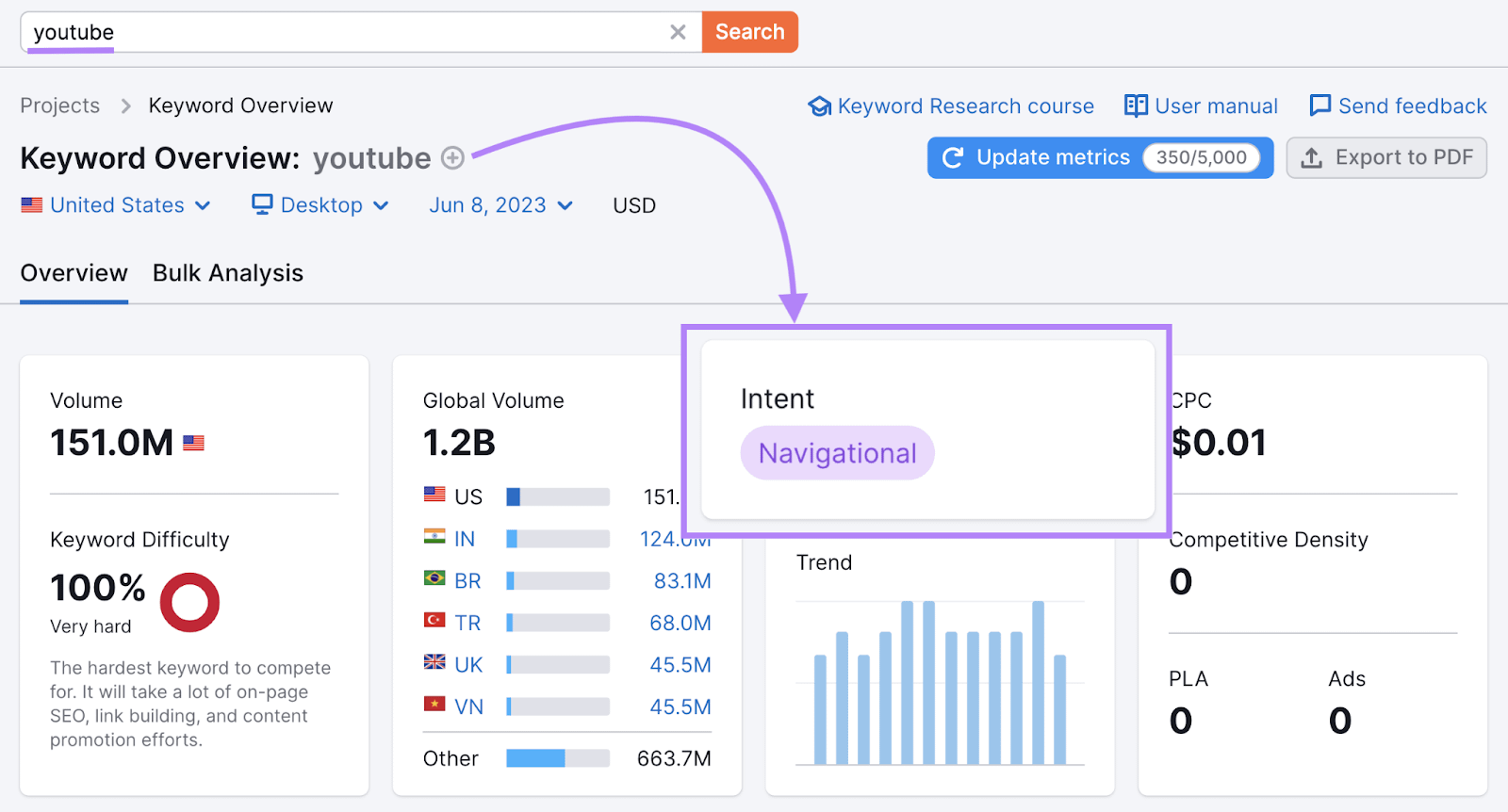Click the plus icon next to youtube keyword

[453, 158]
